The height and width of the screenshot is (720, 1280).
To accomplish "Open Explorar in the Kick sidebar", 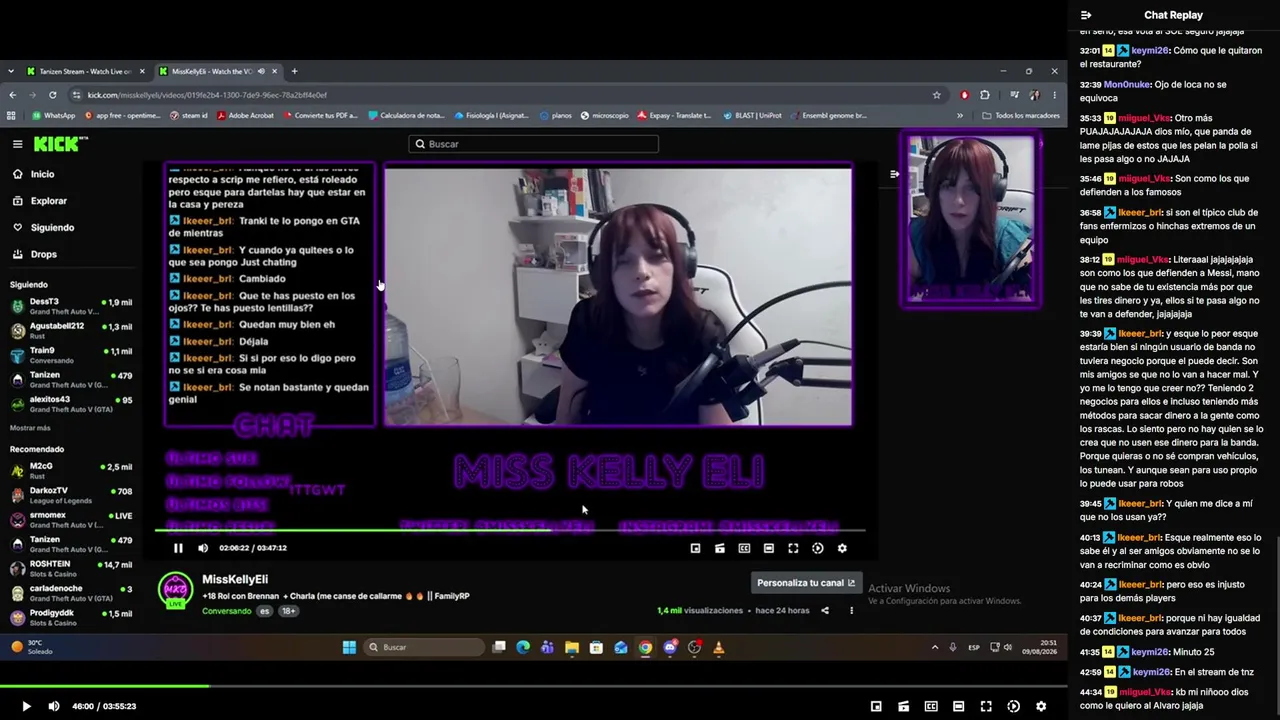I will coord(40,201).
